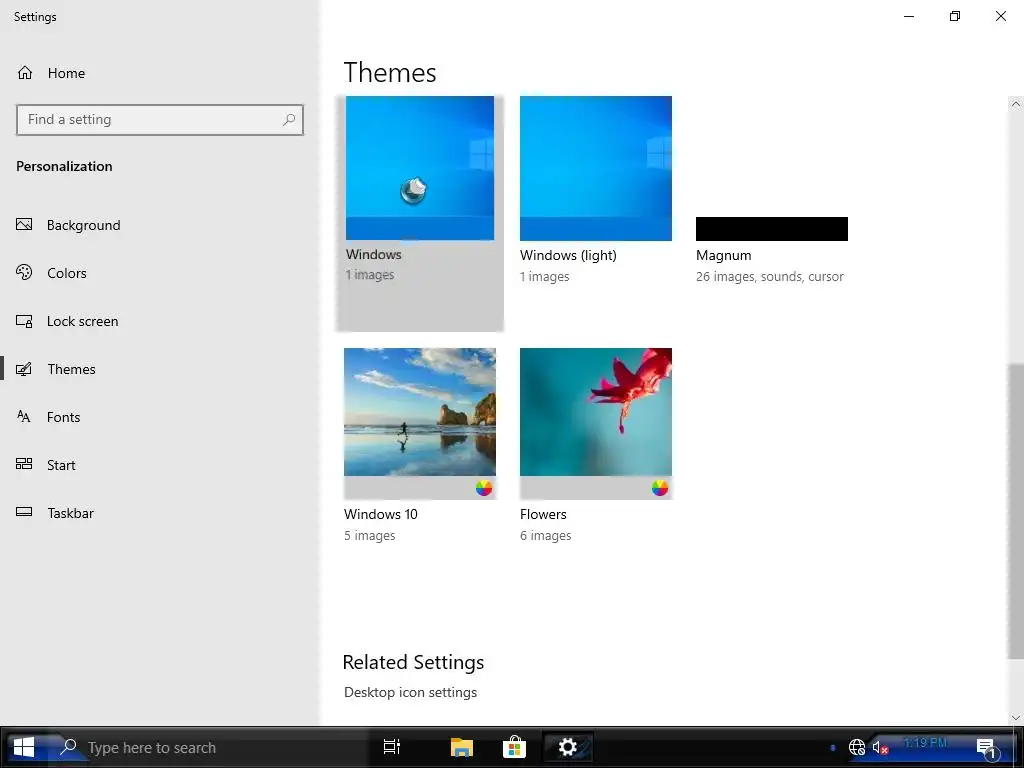
Task: Click '5 images' under Windows 10
Action: tap(370, 536)
